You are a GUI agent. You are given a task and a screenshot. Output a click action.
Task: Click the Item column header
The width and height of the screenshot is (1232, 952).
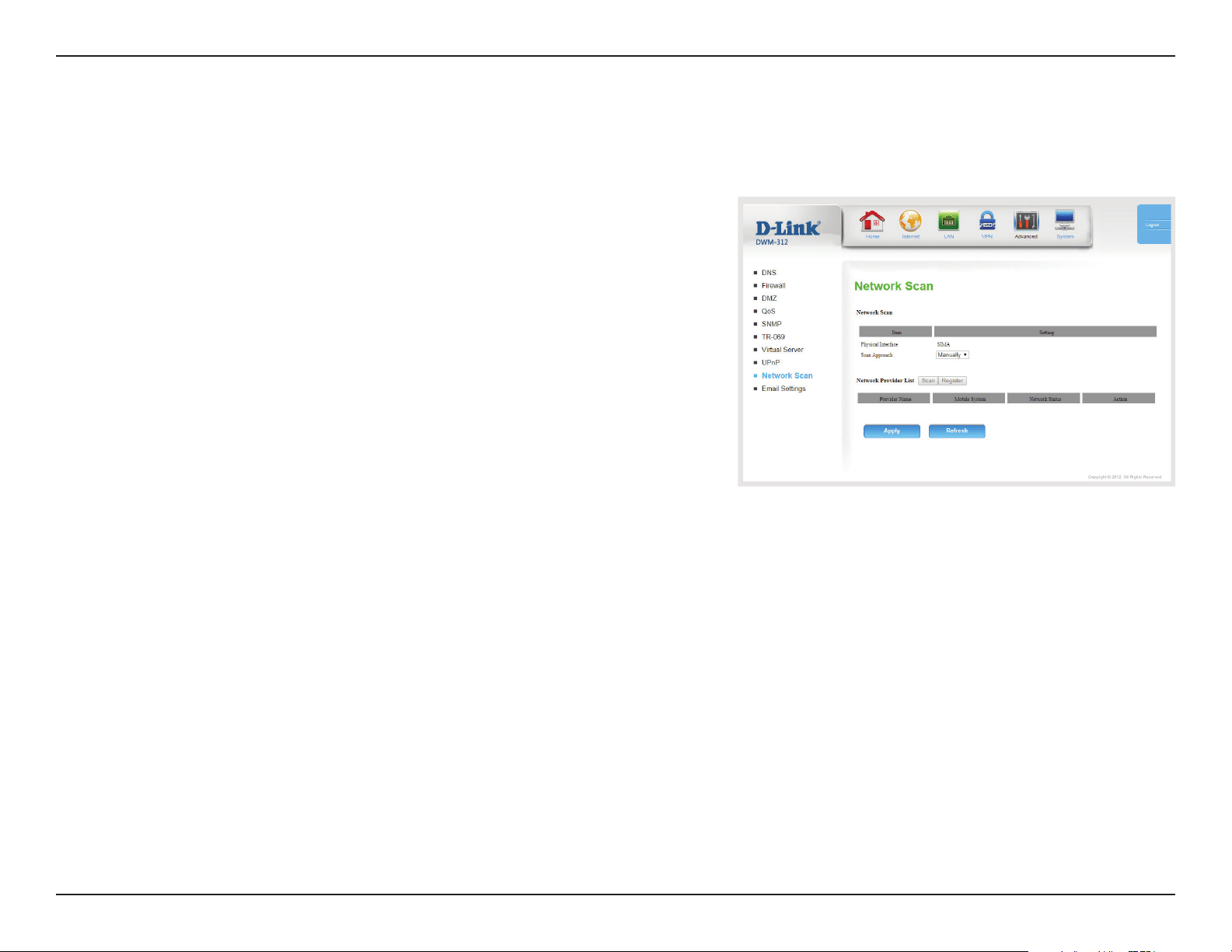tap(895, 332)
